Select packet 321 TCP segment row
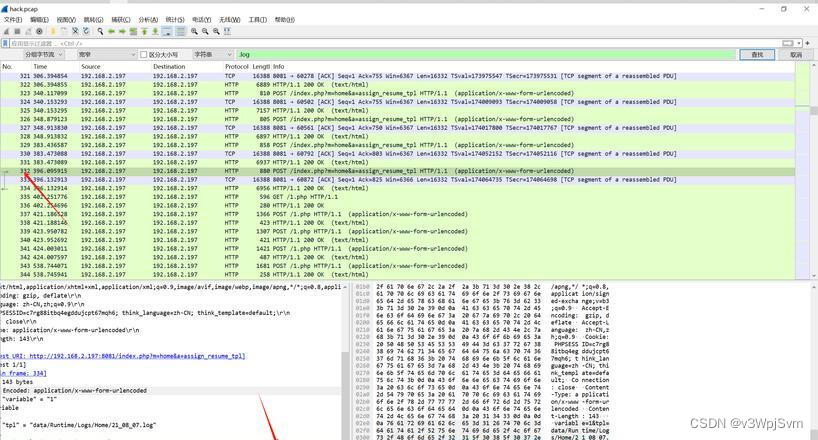 point(398,76)
